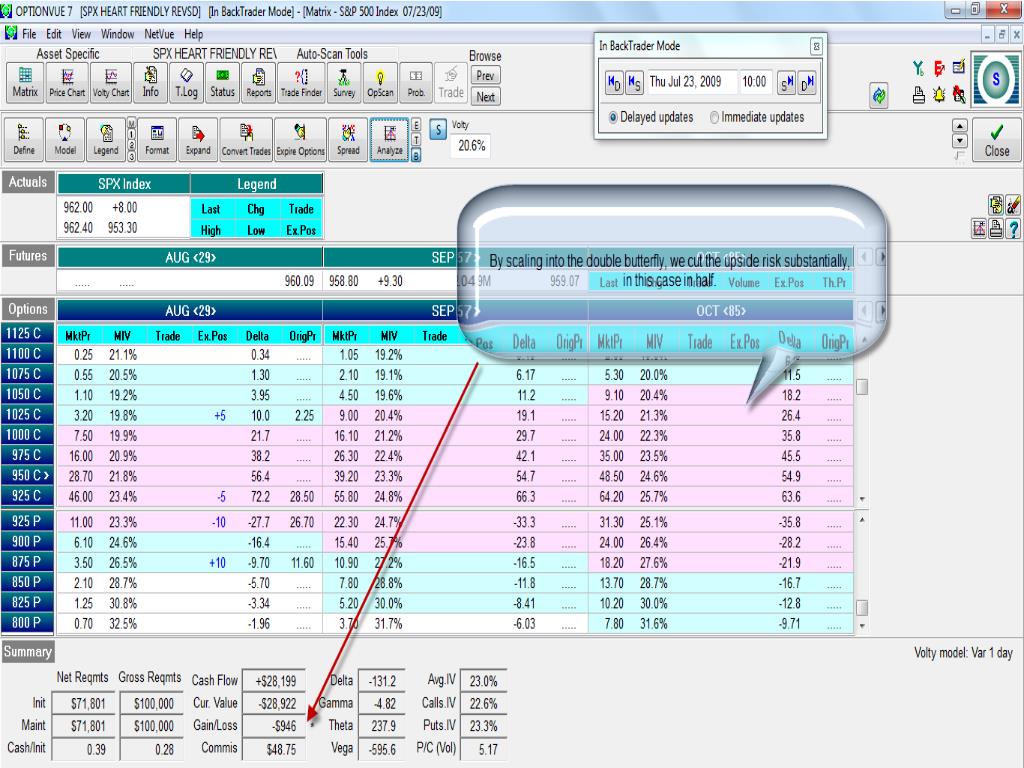This screenshot has height=768, width=1024.
Task: Click the Browse Prev button
Action: (485, 76)
